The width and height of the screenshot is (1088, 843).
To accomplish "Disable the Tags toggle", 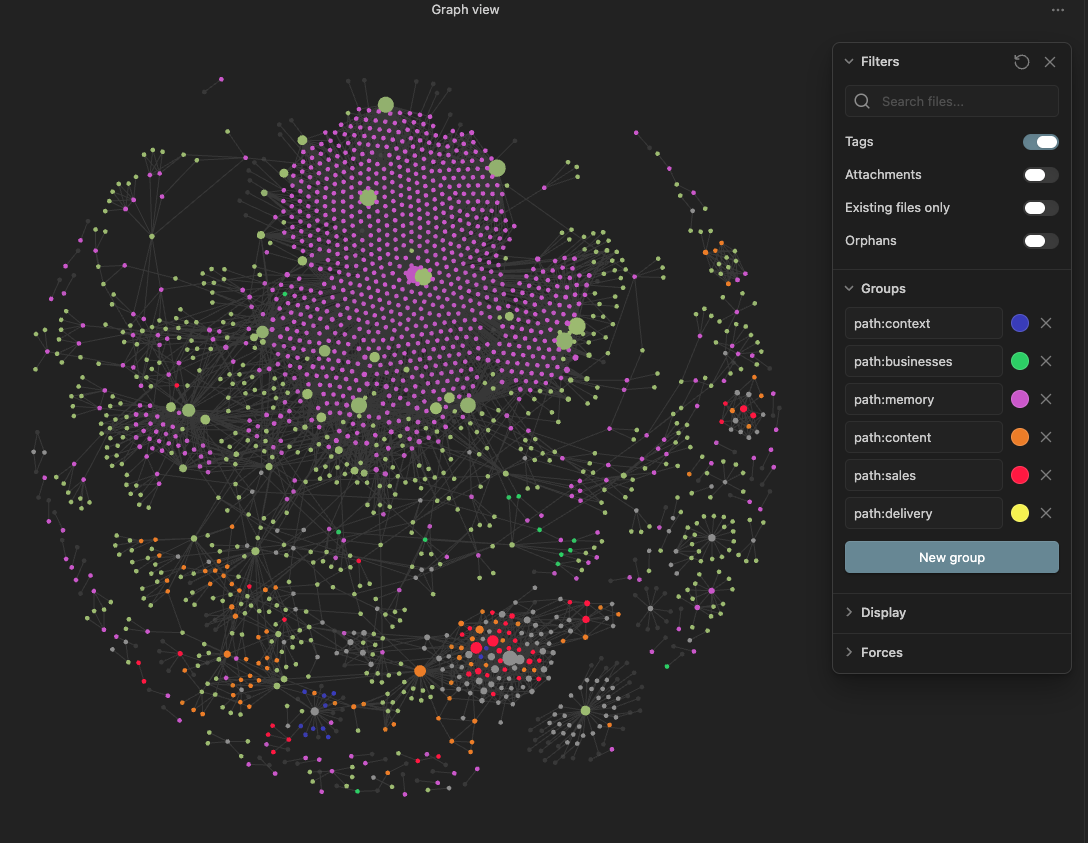I will click(1040, 141).
